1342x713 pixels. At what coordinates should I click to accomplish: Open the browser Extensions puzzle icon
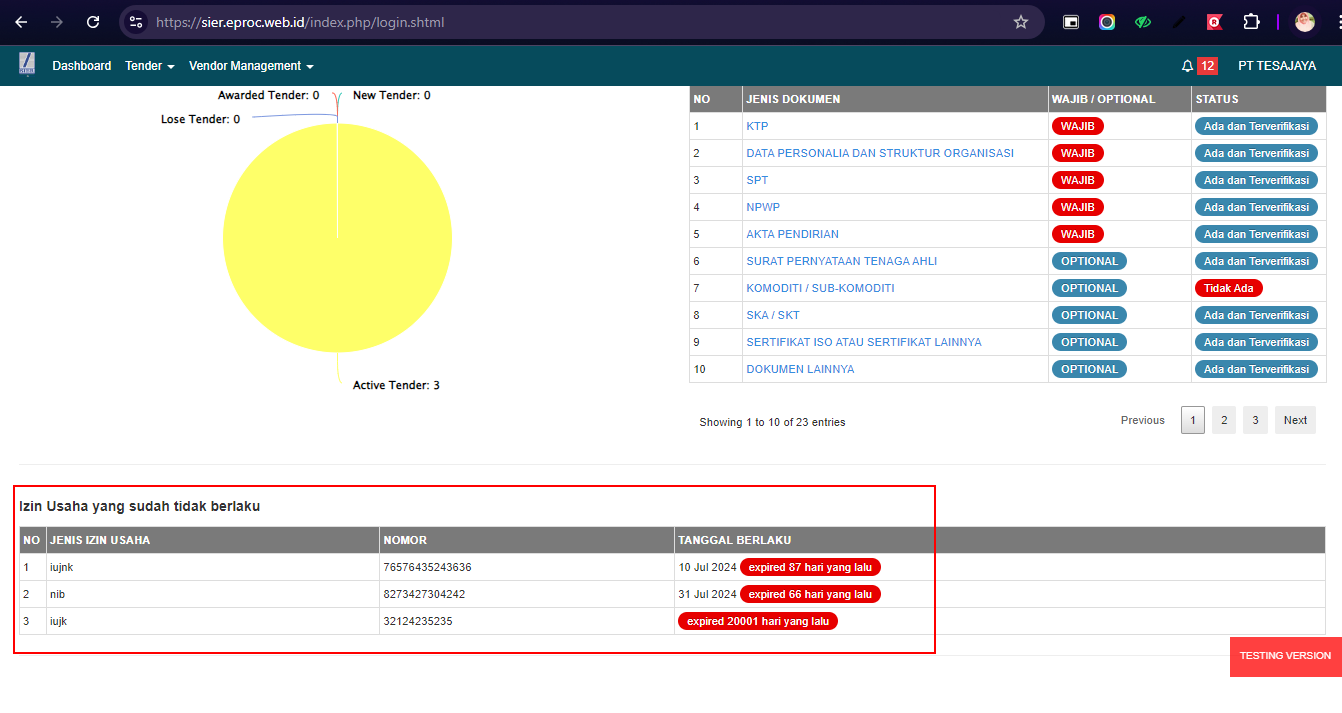pos(1251,22)
